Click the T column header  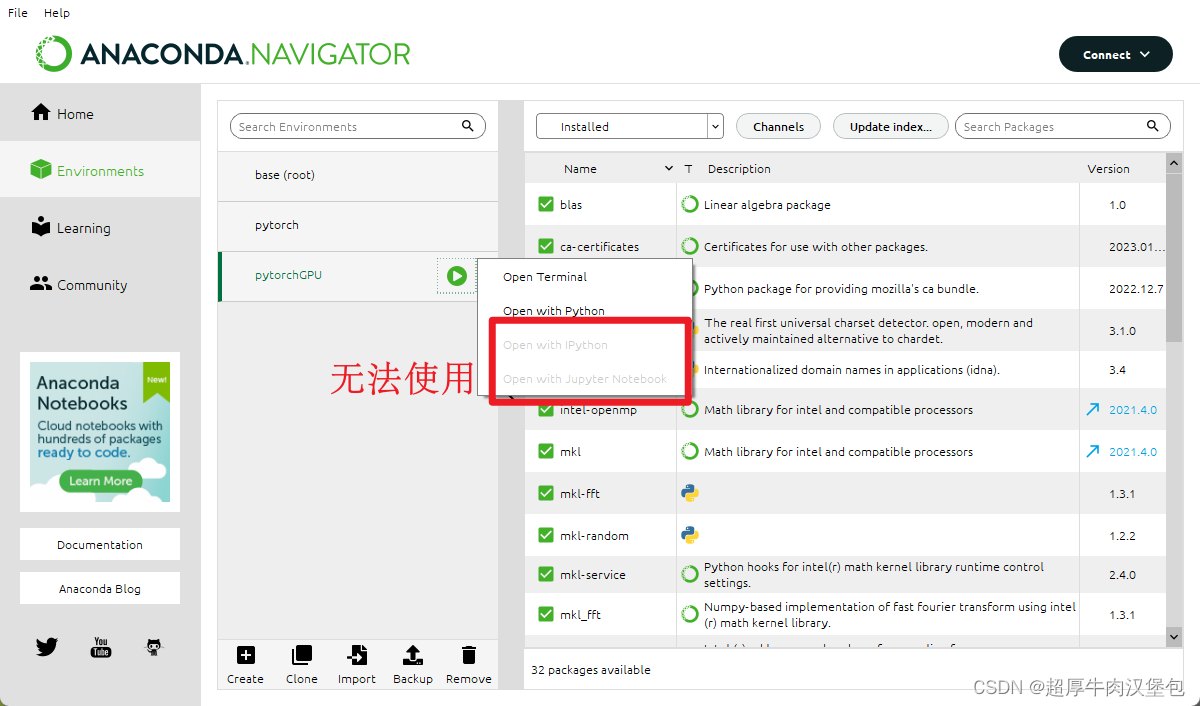point(688,169)
